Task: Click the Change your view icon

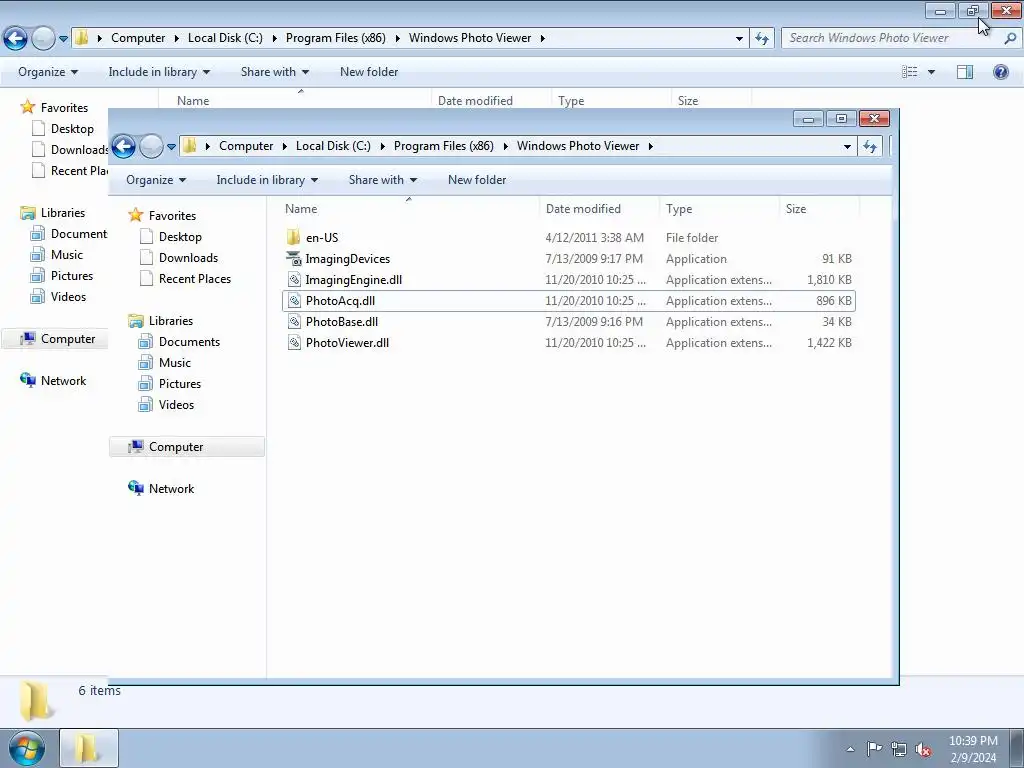Action: (910, 72)
